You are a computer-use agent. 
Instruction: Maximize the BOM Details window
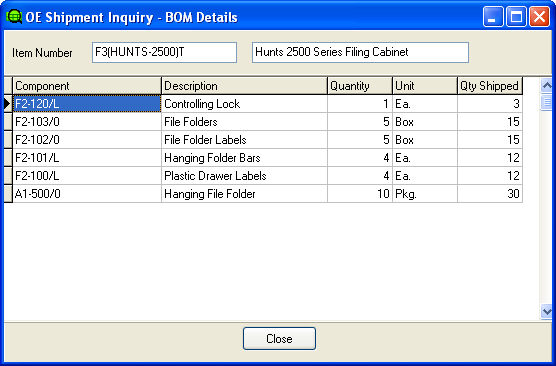(516, 17)
